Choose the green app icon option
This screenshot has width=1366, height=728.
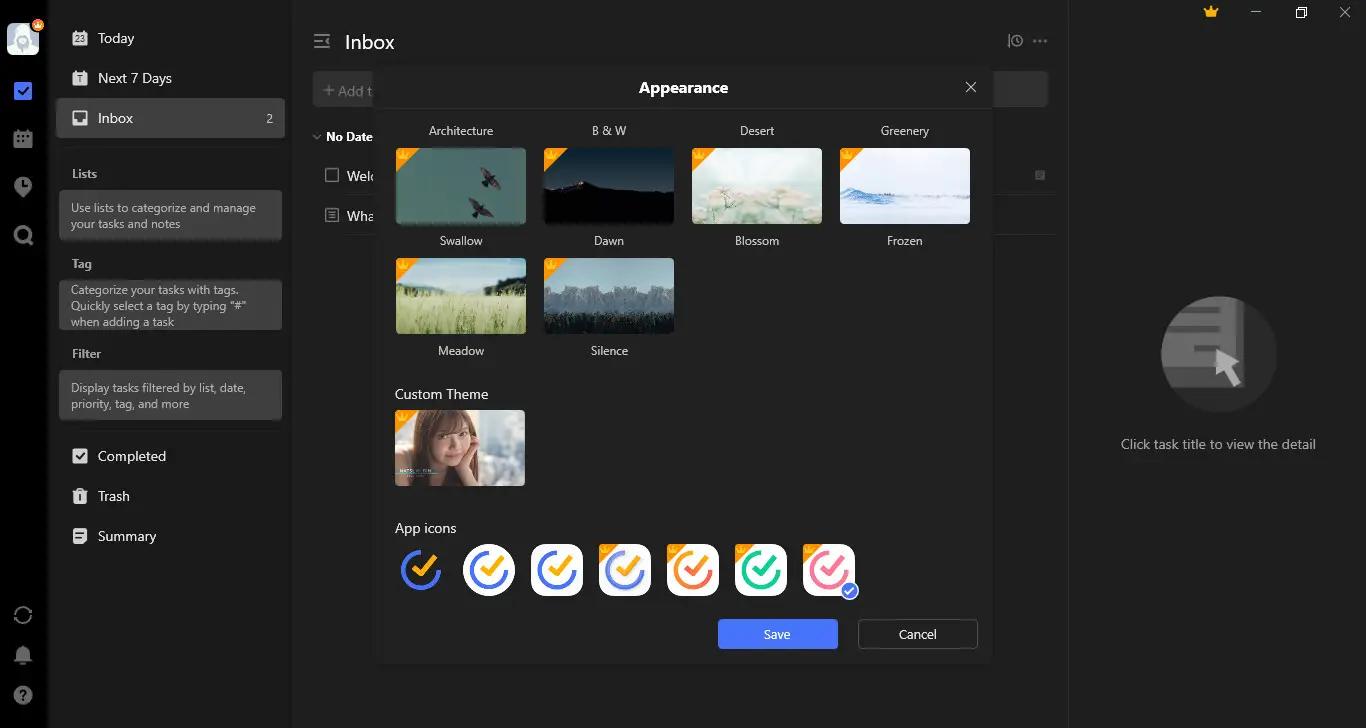(761, 570)
